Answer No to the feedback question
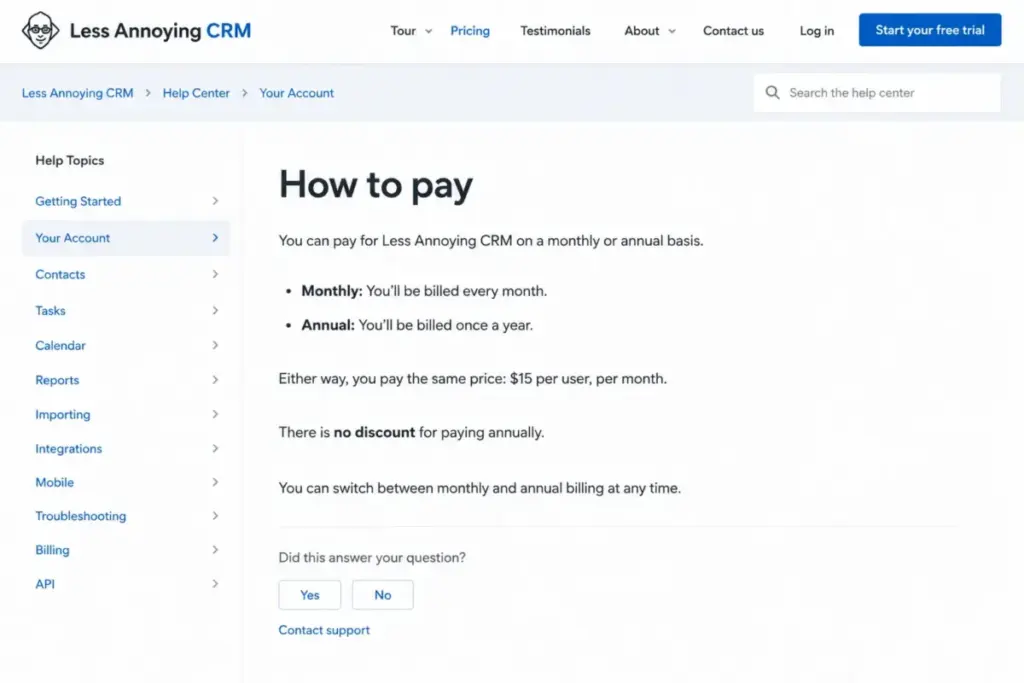This screenshot has height=683, width=1024. click(383, 595)
